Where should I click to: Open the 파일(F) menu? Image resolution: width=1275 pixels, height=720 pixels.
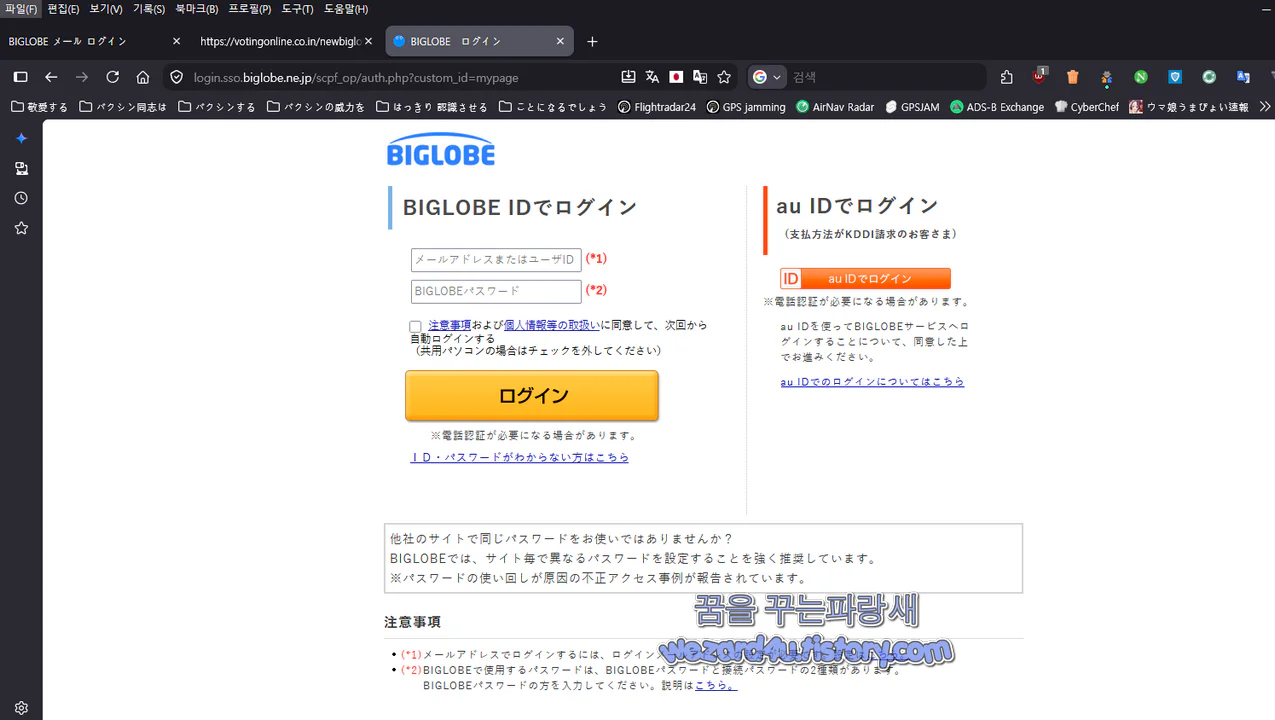[20, 9]
